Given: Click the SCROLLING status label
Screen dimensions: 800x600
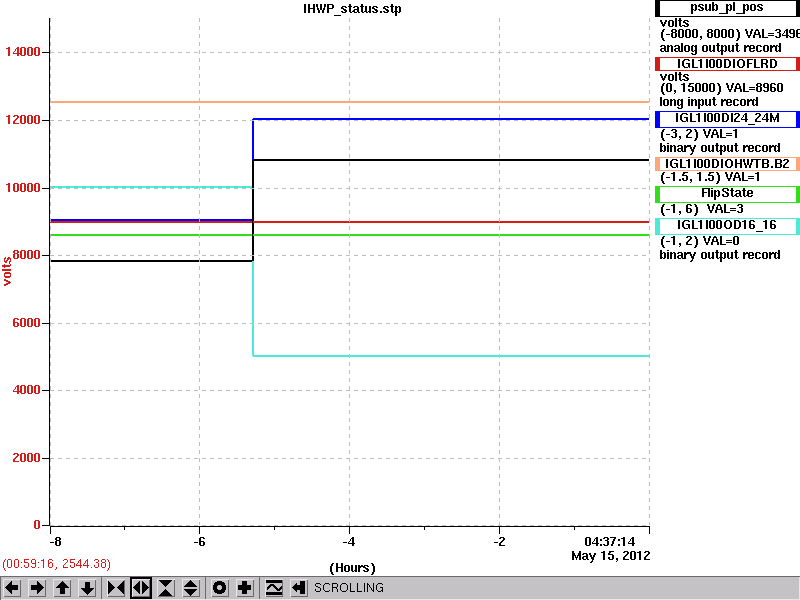Looking at the screenshot, I should coord(348,588).
